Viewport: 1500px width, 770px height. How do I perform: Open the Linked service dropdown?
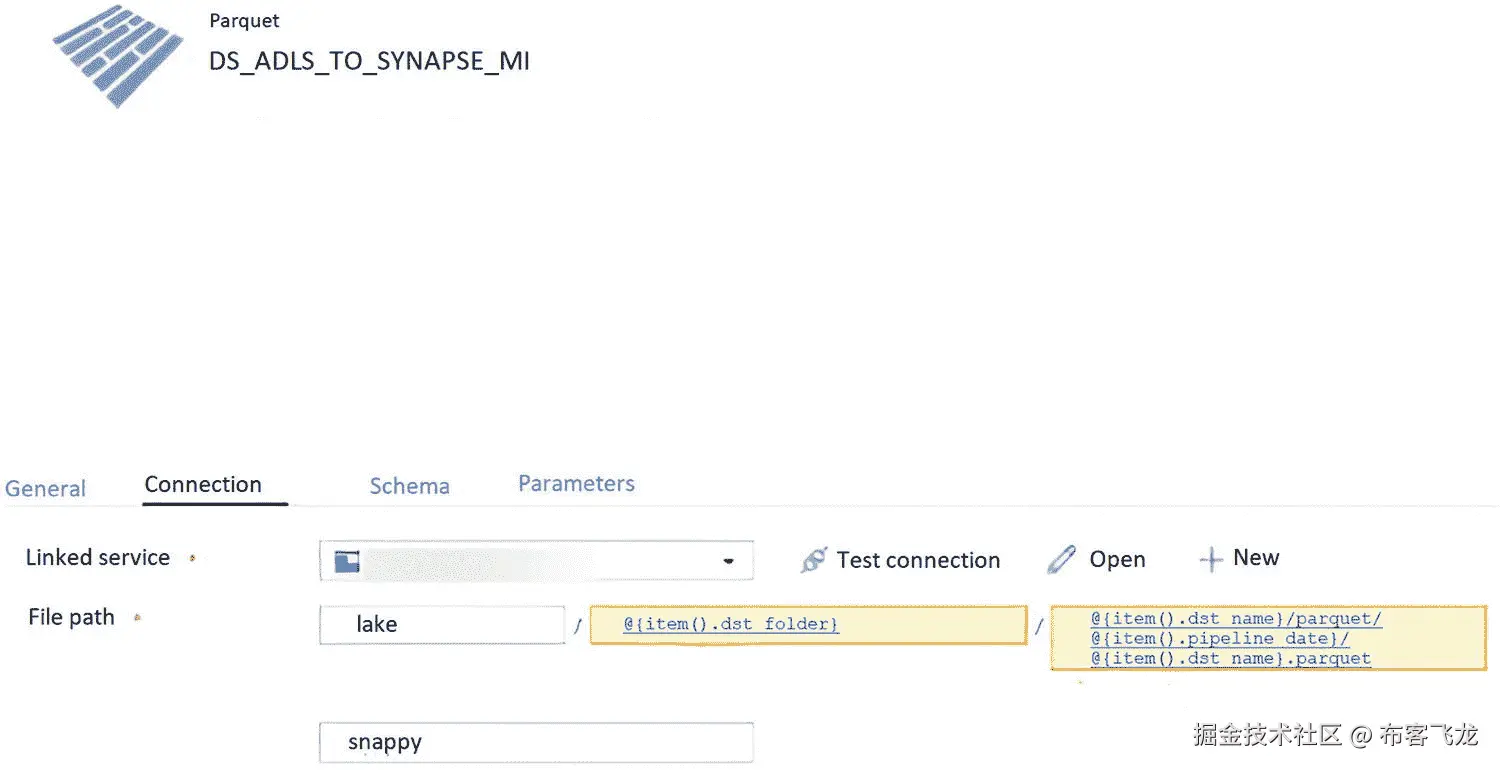(731, 560)
